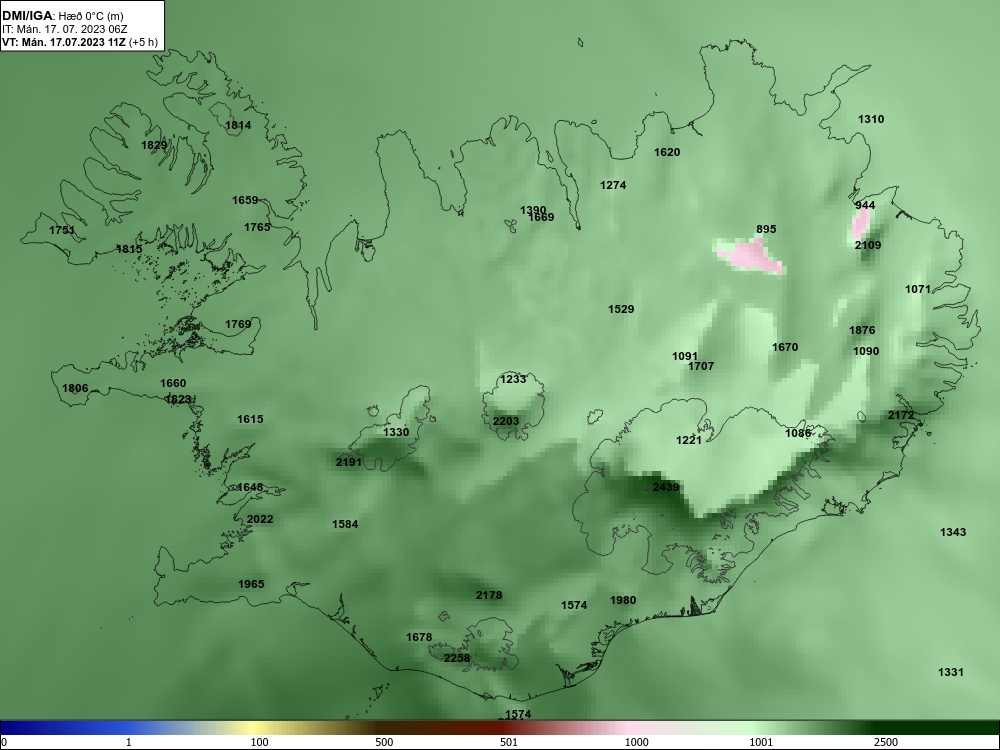The image size is (1000, 750).
Task: Click the value 944 on the pink patch
Action: click(865, 205)
